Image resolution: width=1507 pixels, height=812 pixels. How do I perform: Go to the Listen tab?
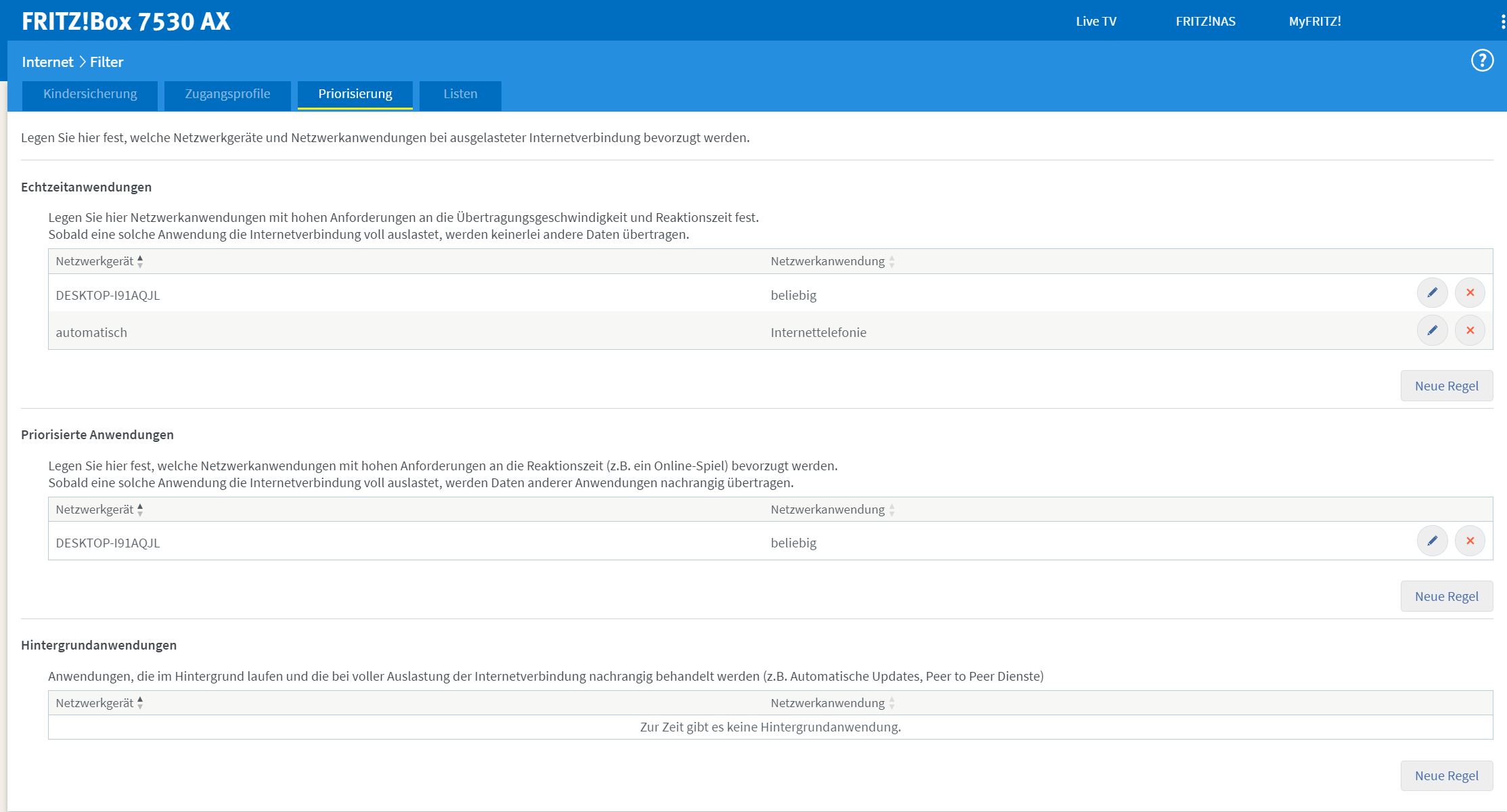click(460, 94)
